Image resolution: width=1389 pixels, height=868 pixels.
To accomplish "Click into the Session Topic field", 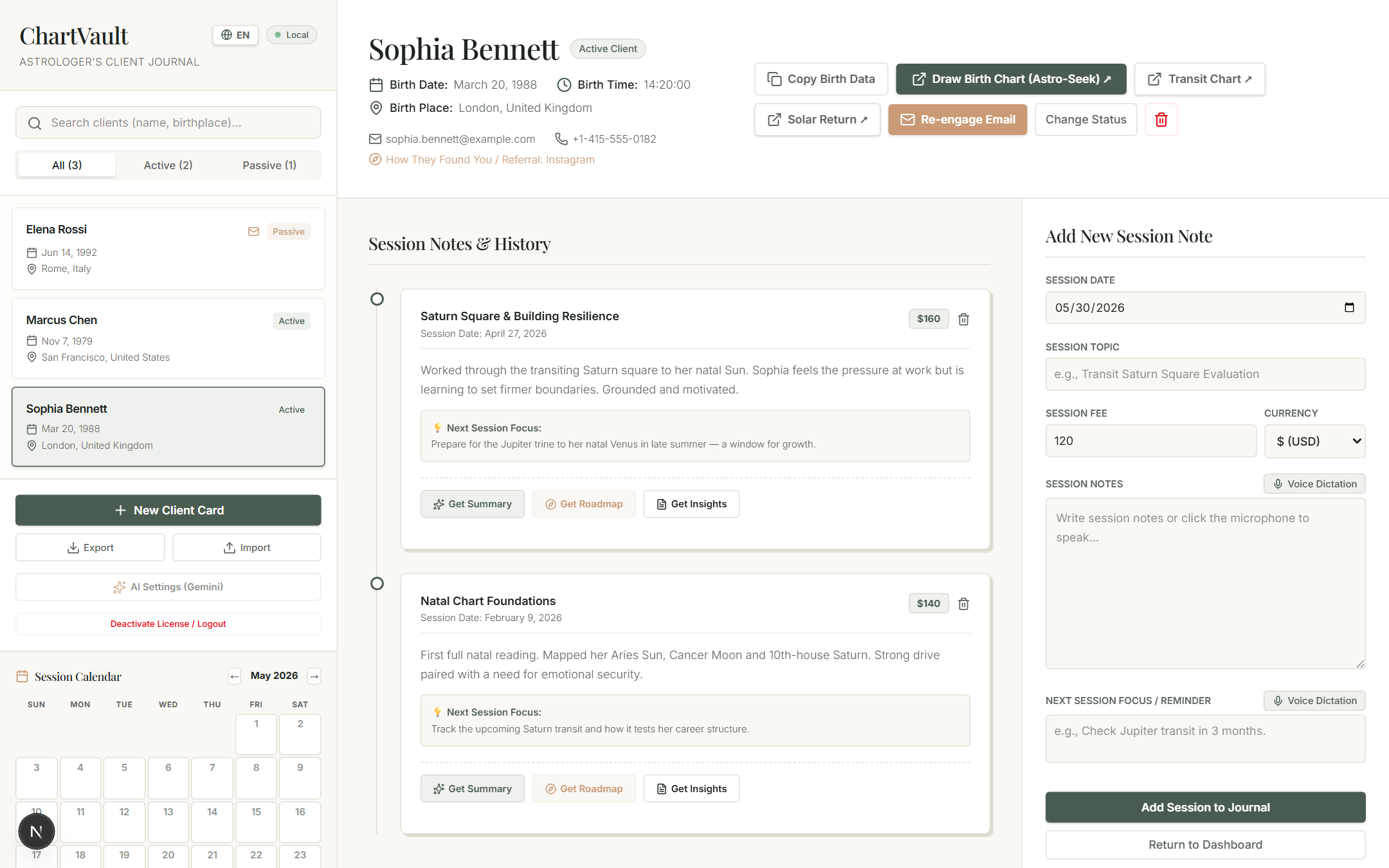I will (x=1205, y=374).
